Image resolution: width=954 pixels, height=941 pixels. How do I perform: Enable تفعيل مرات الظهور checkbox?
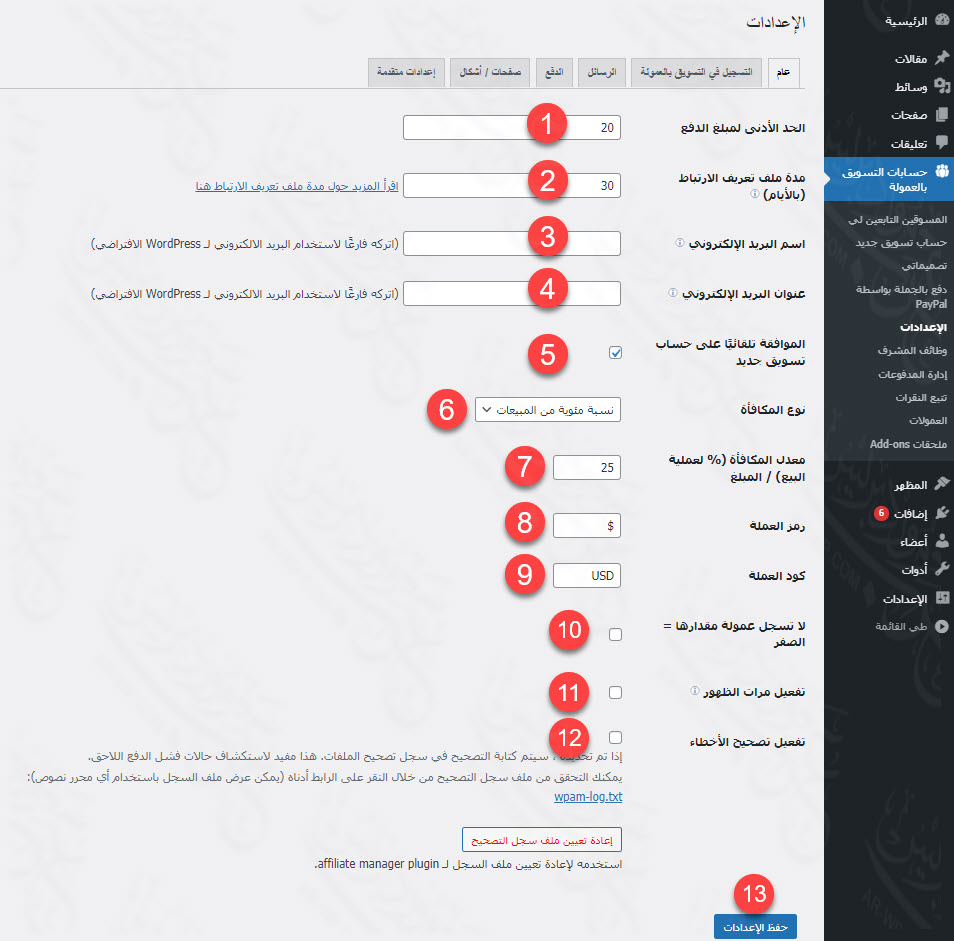point(615,692)
